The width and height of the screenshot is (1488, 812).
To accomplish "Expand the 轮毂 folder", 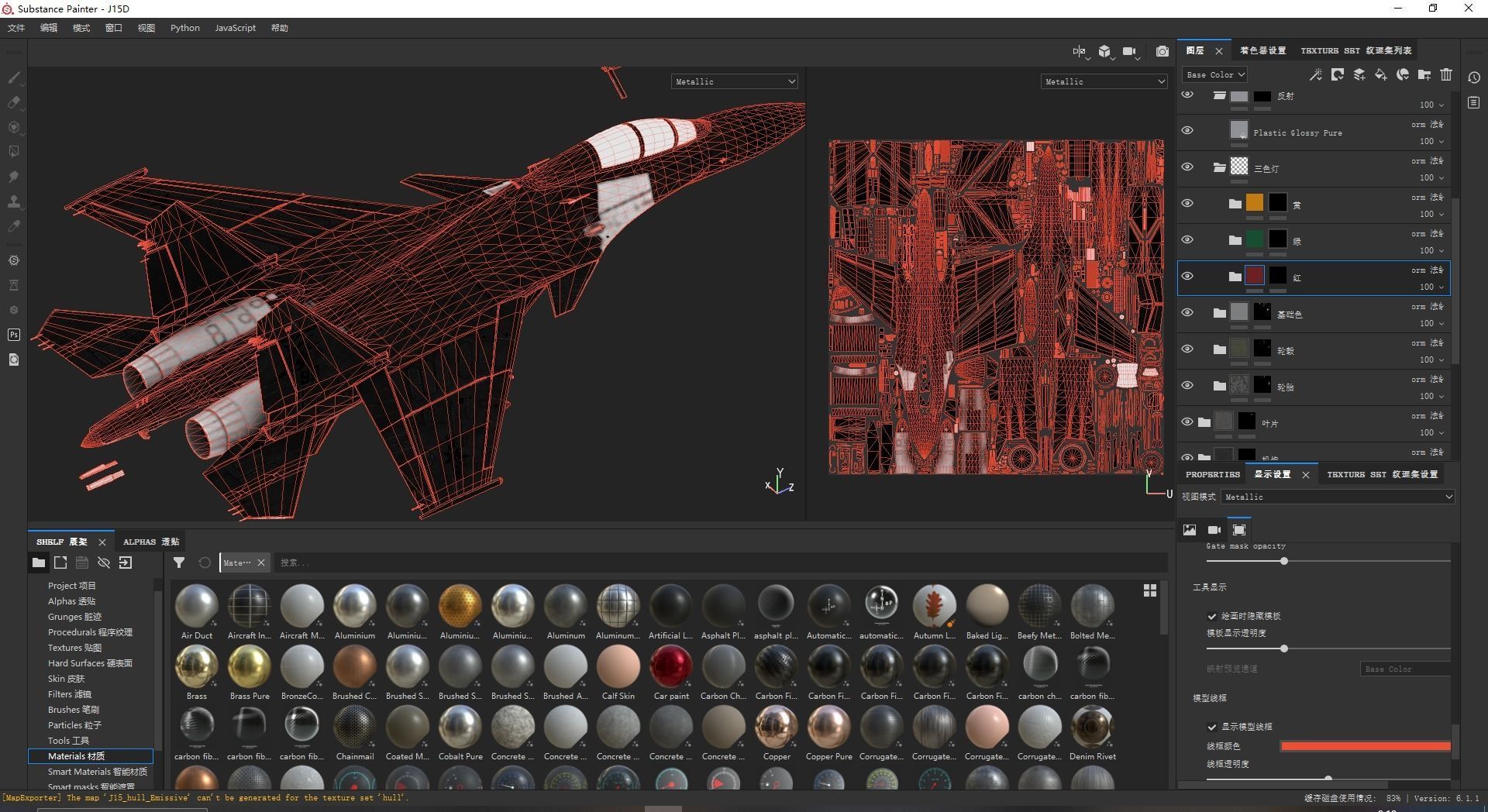I will click(1219, 349).
